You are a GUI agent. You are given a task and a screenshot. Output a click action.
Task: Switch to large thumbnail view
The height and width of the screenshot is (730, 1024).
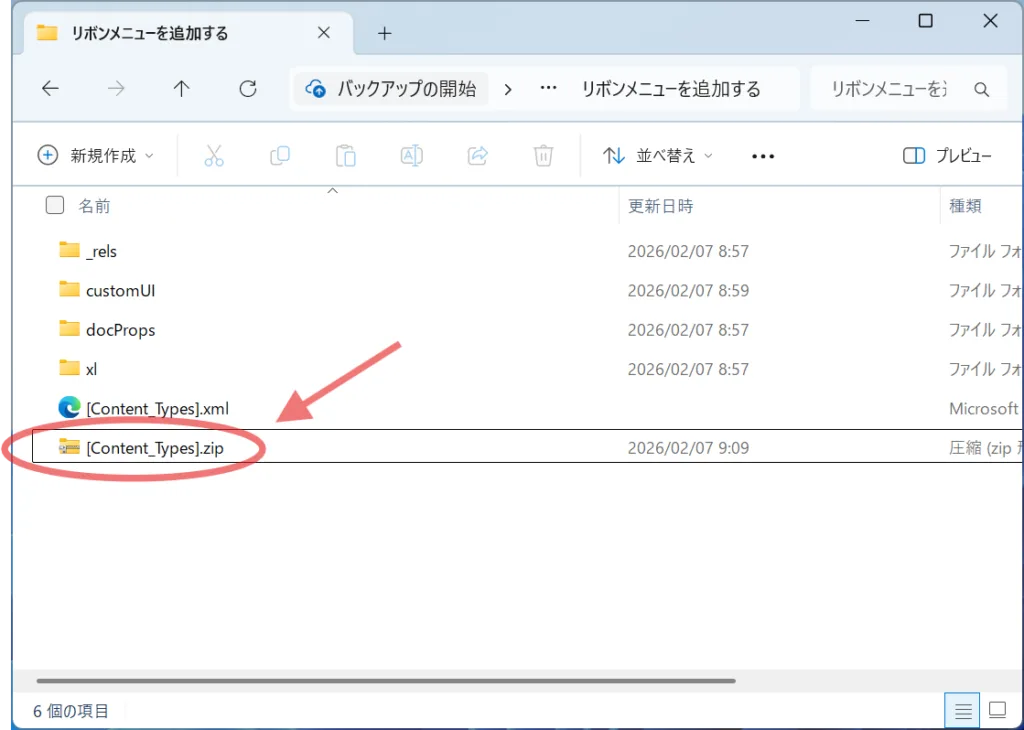pyautogui.click(x=998, y=710)
